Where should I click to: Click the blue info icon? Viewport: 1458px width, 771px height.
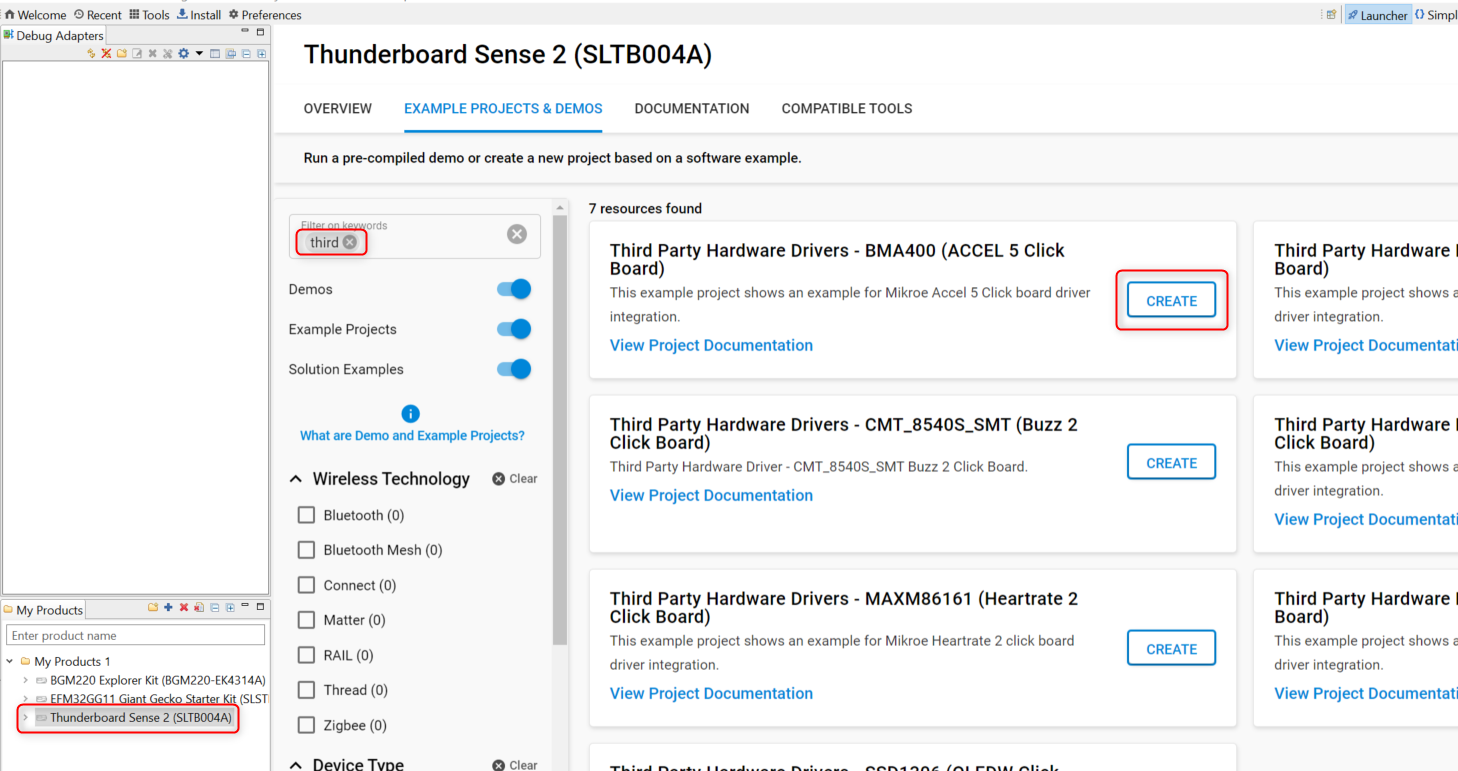click(410, 414)
